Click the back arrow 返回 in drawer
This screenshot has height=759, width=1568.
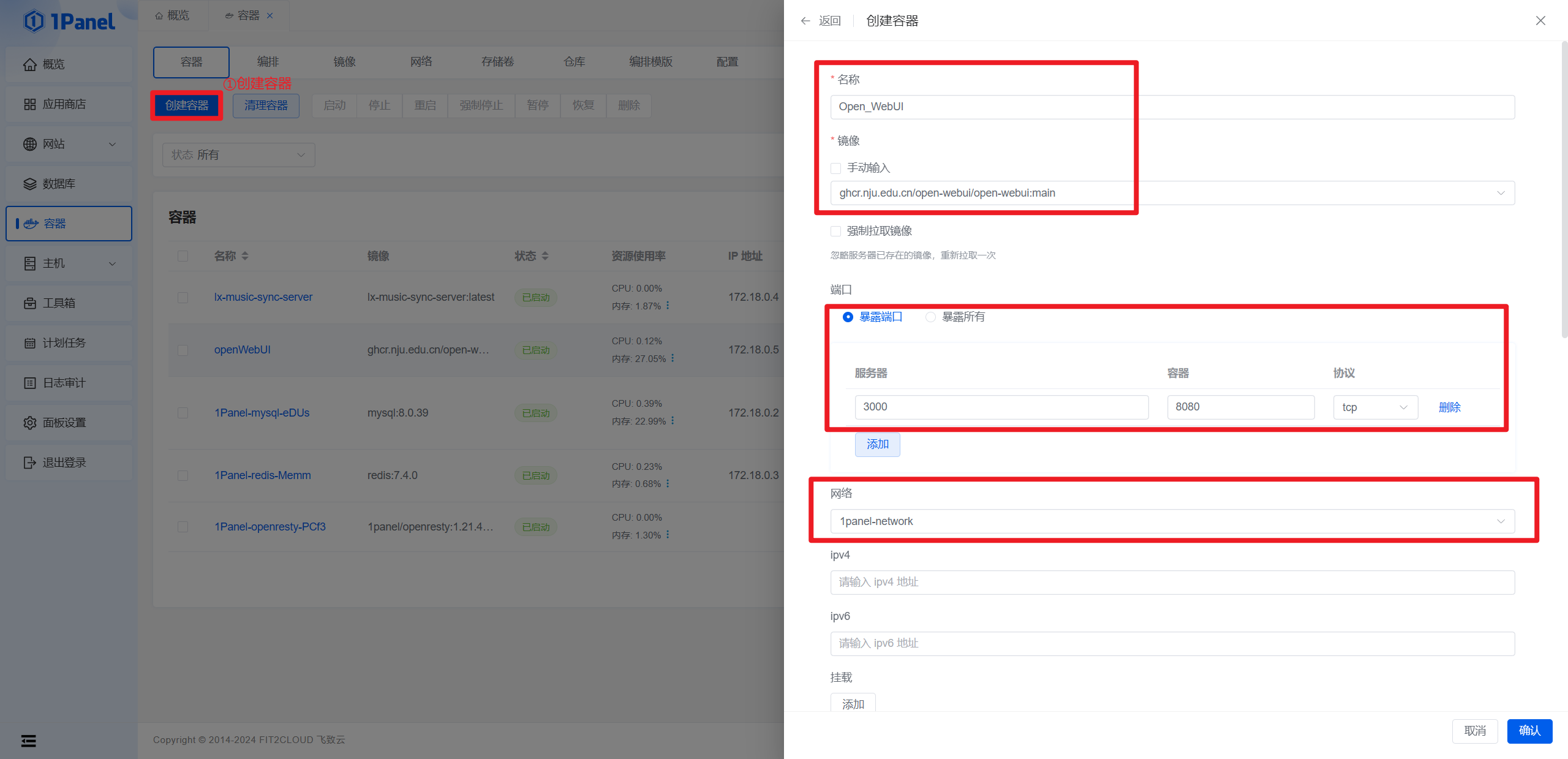coord(820,21)
